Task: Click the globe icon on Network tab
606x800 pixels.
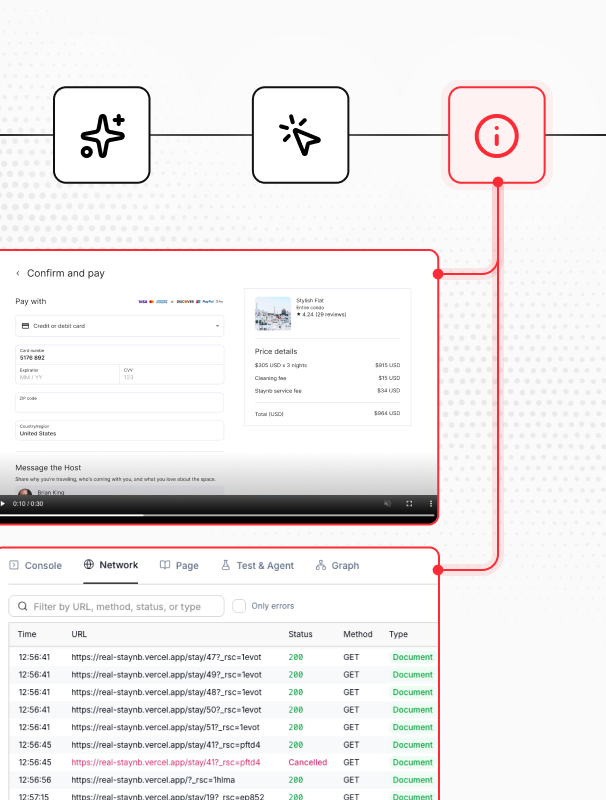Action: [x=89, y=564]
